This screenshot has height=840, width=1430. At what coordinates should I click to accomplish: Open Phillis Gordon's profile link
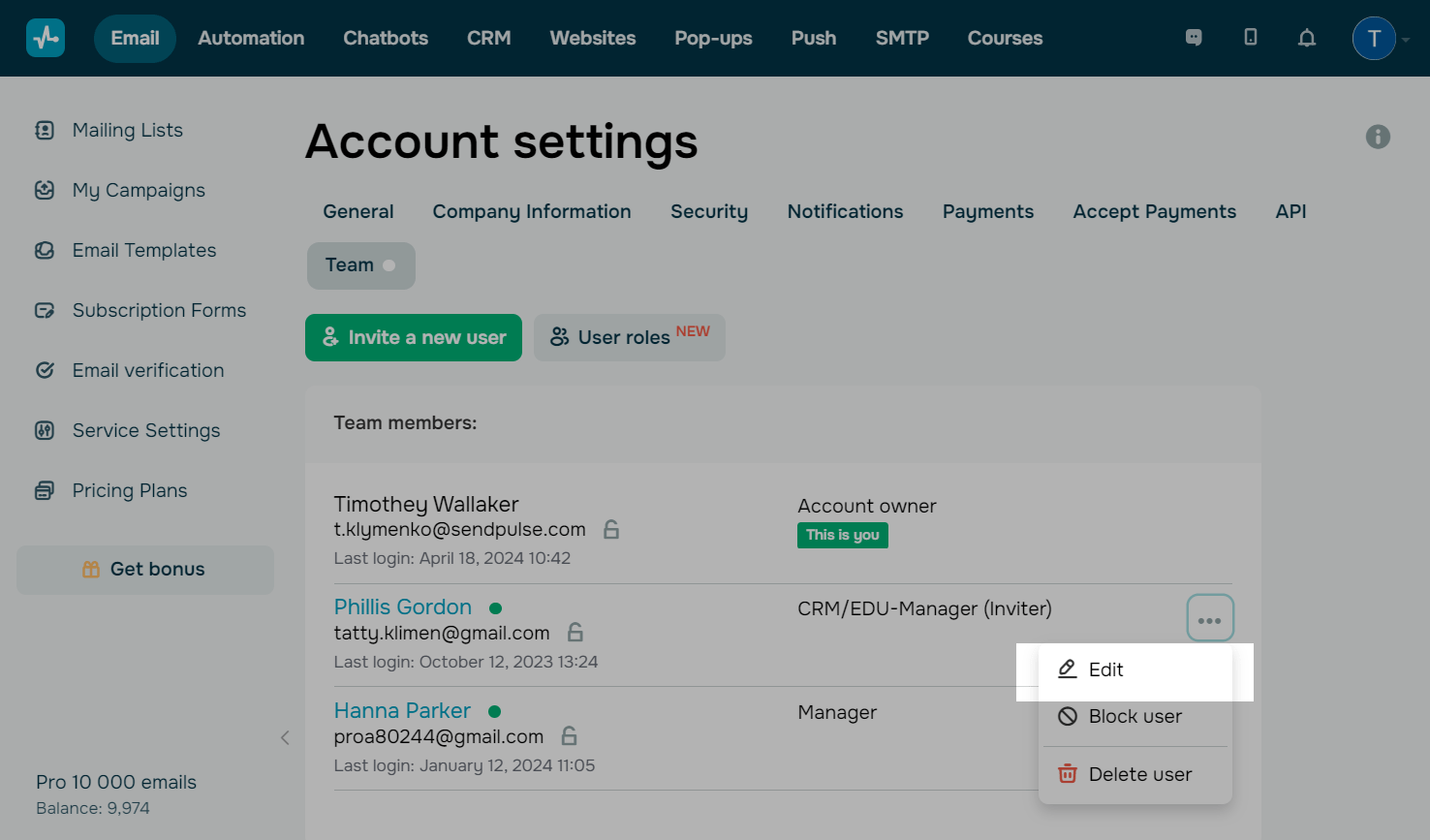tap(403, 607)
